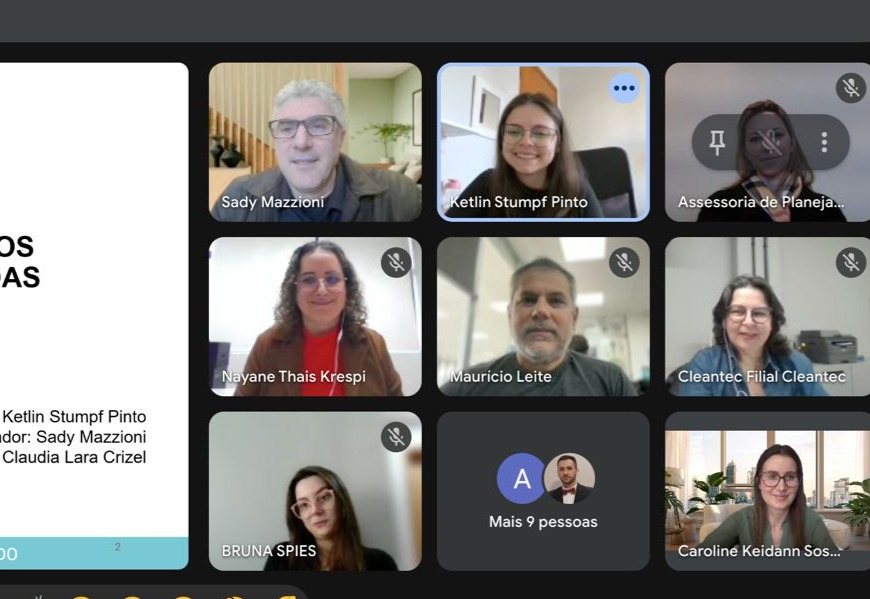Click muted mic icon on BRUNA SPIES tile

pyautogui.click(x=396, y=436)
